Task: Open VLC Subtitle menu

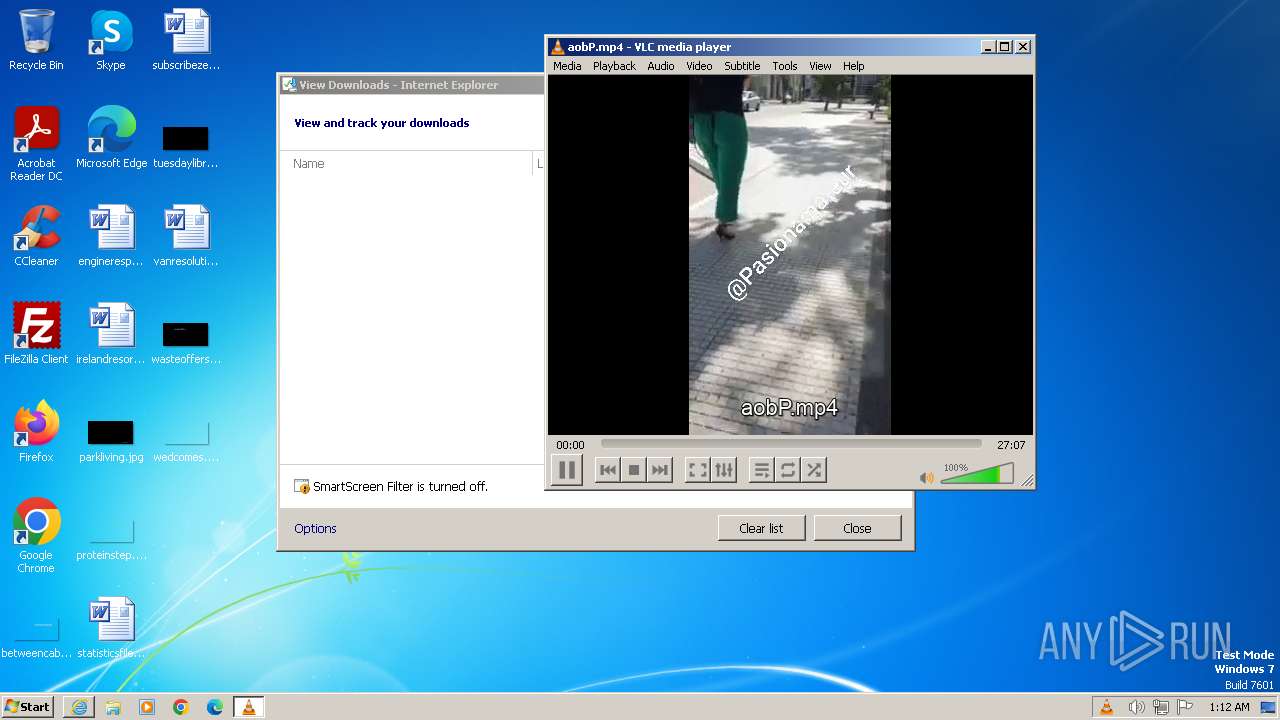Action: click(x=742, y=66)
